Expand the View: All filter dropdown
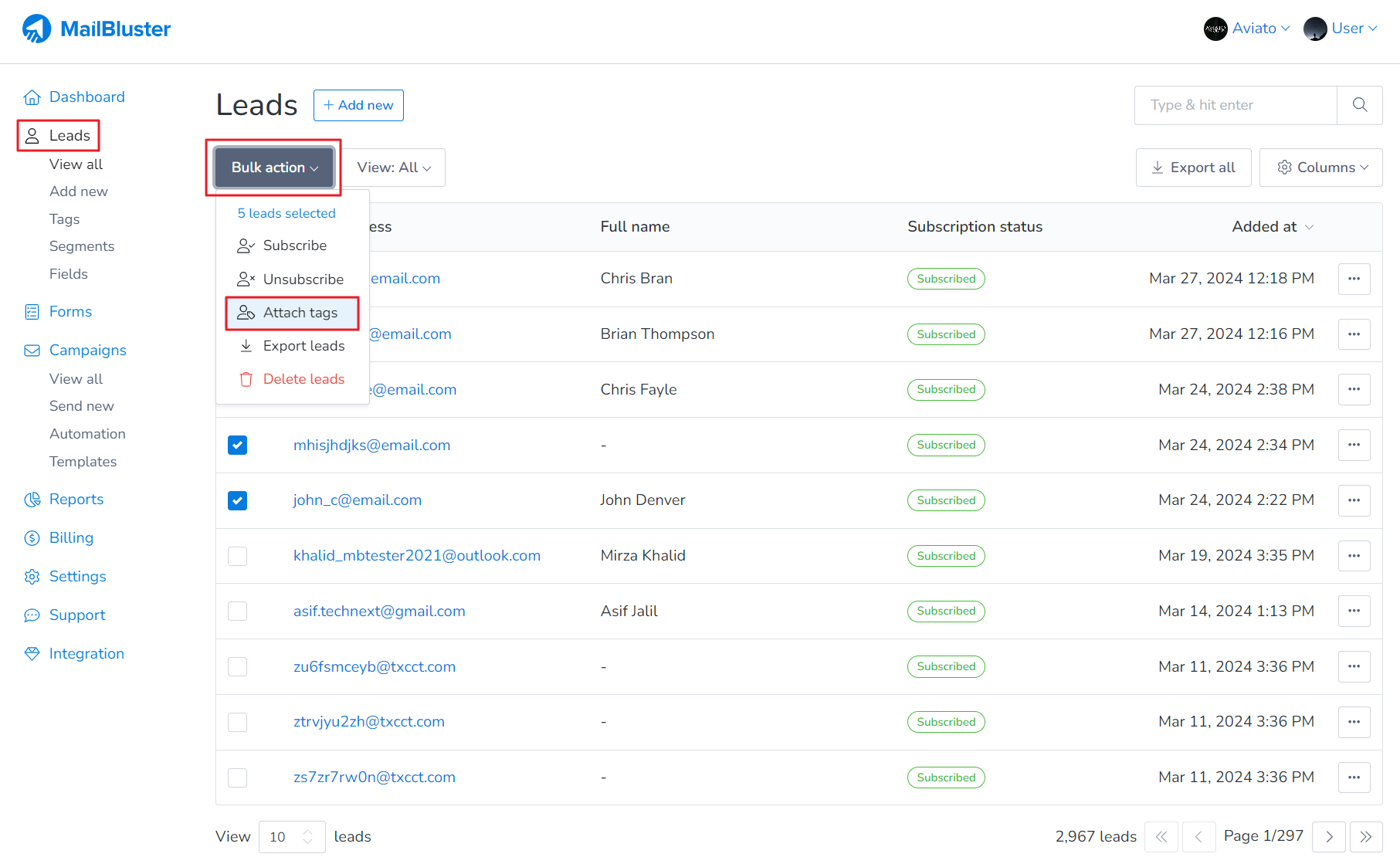Screen dimensions: 1400x864 coord(394,168)
